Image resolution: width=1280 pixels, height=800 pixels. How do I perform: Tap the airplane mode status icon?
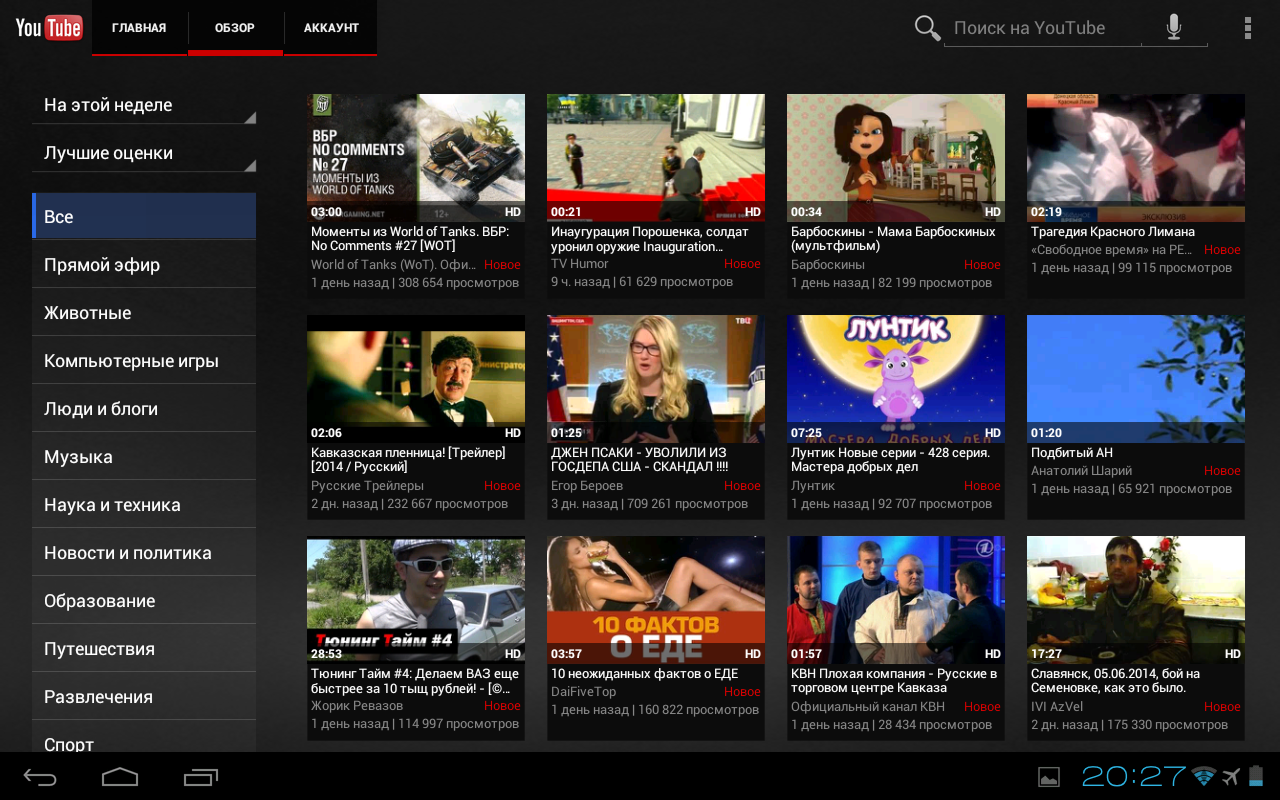(x=1231, y=776)
